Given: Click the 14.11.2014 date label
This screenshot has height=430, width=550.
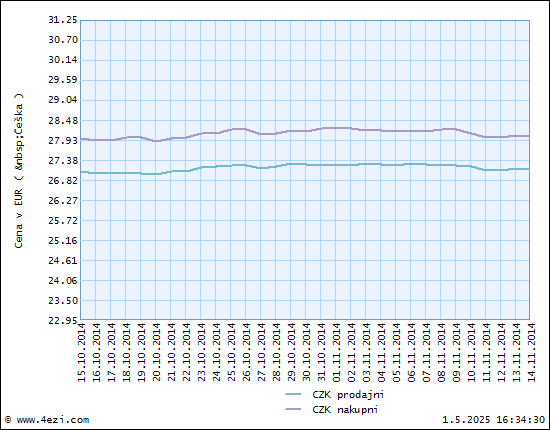Looking at the screenshot, I should (x=531, y=352).
